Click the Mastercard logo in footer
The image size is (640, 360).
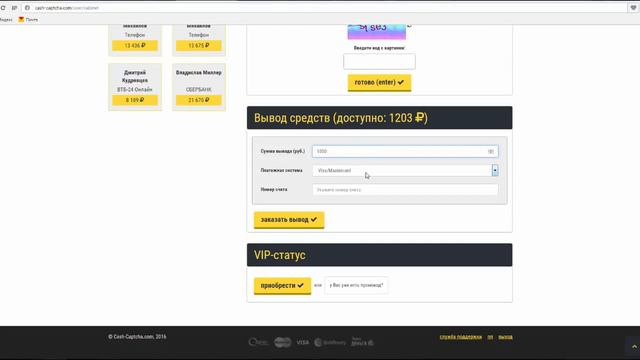pos(282,342)
